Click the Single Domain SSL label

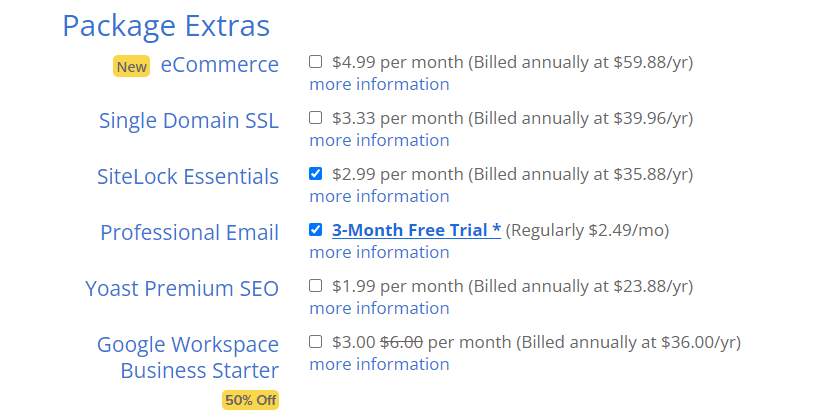click(x=188, y=121)
